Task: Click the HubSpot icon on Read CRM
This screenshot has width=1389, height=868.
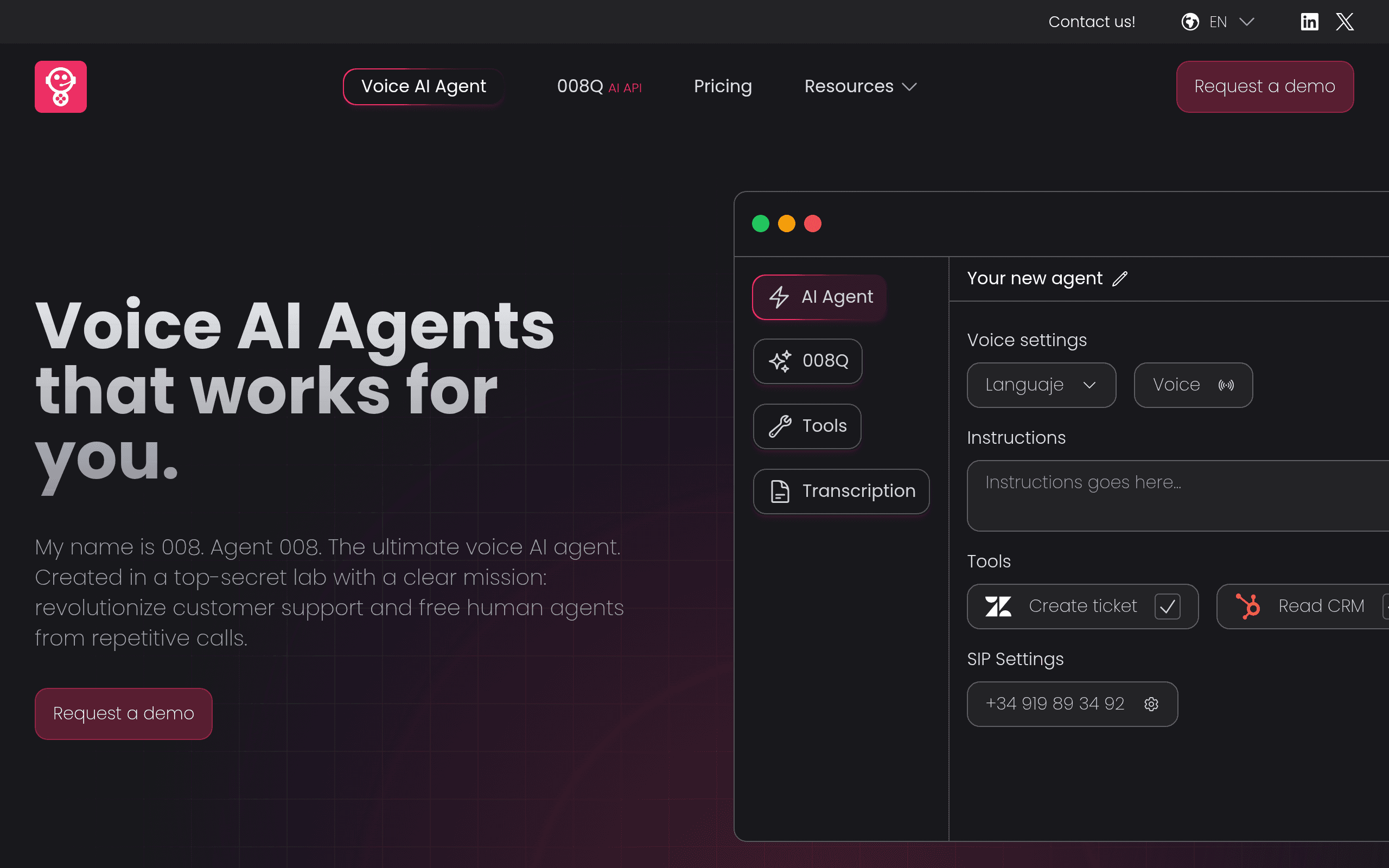Action: pyautogui.click(x=1248, y=606)
